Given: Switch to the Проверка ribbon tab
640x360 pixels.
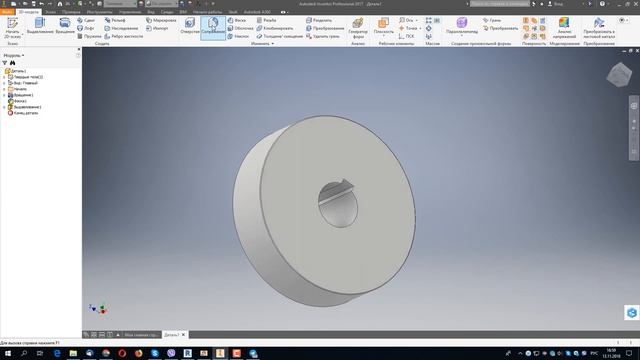Looking at the screenshot, I should (x=71, y=12).
